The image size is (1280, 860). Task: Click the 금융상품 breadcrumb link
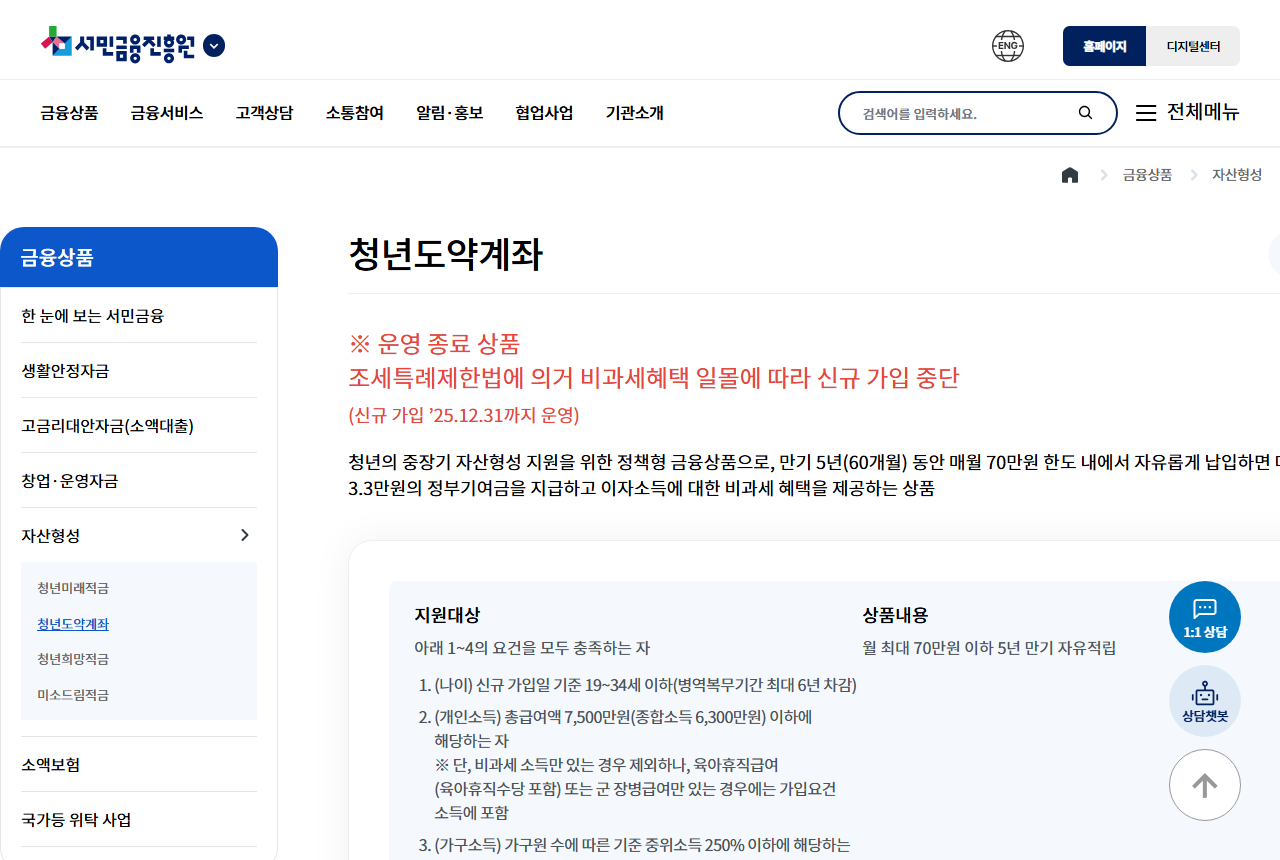coord(1147,175)
